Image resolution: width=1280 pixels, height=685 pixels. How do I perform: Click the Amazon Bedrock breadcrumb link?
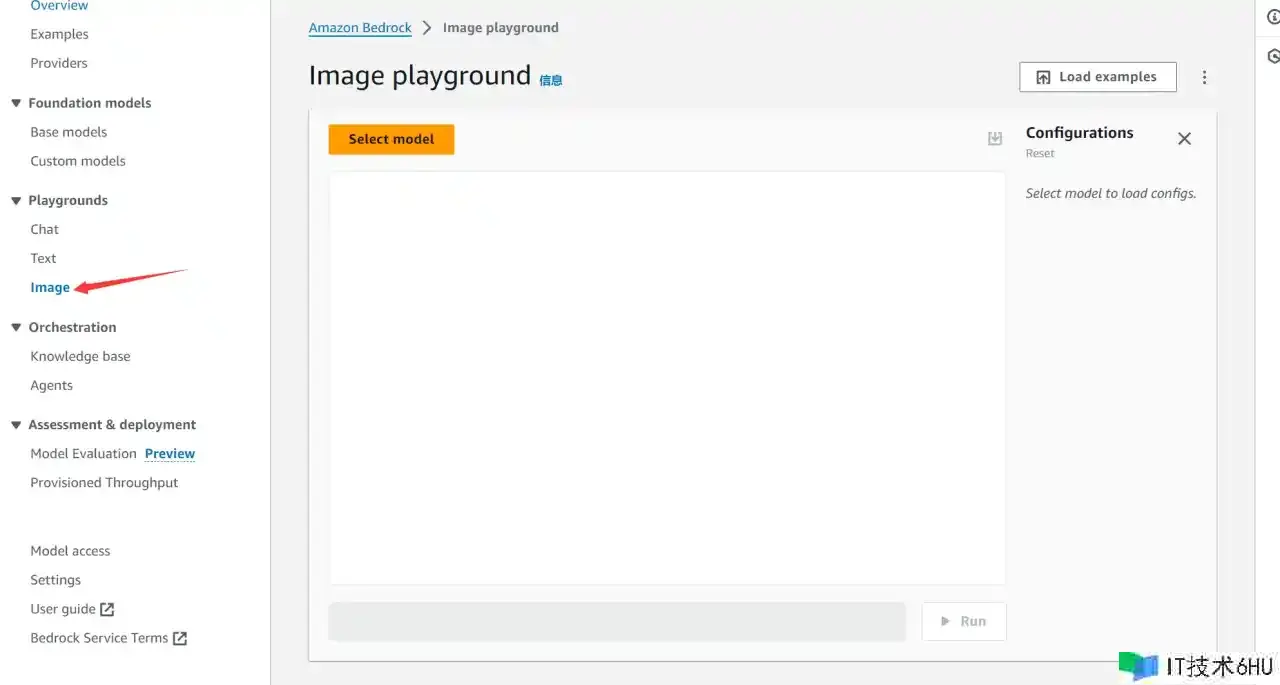(360, 28)
